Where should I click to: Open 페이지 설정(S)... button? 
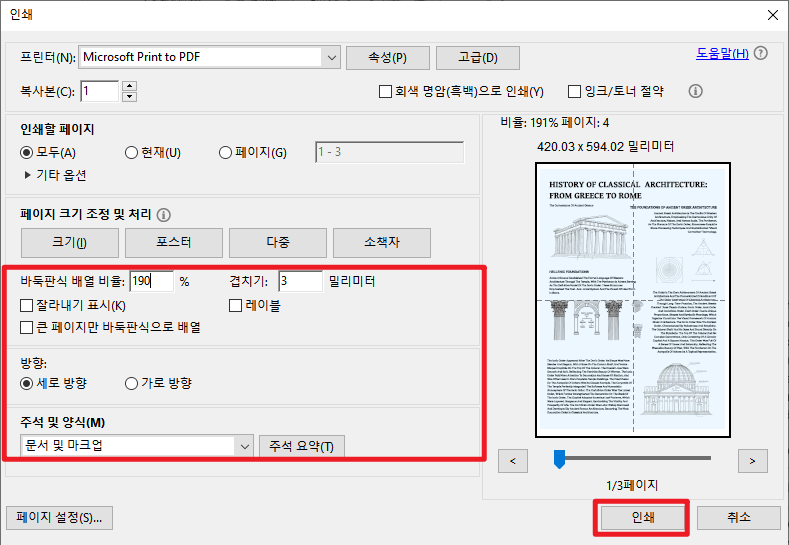[59, 518]
